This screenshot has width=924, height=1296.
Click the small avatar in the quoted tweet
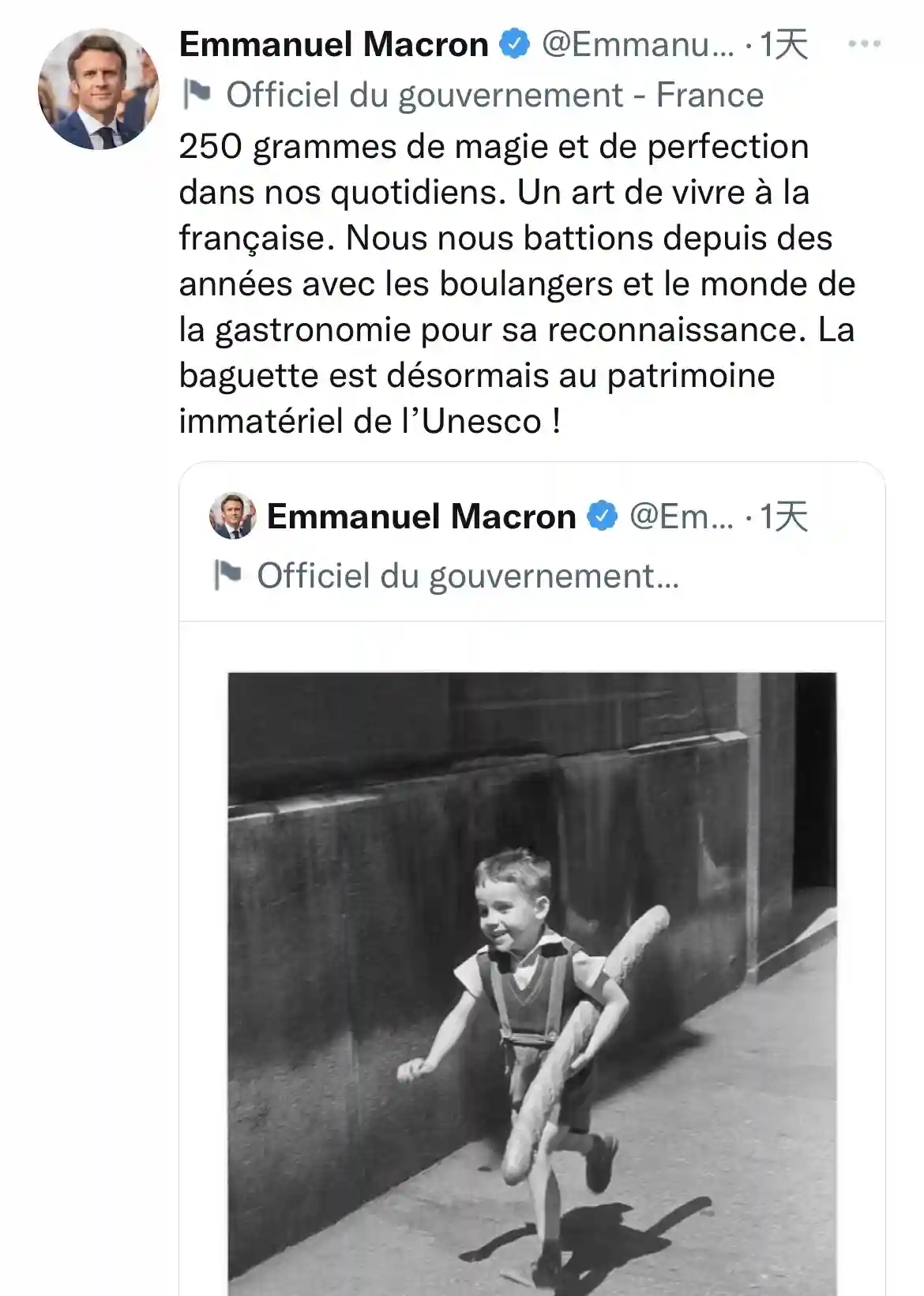(233, 516)
